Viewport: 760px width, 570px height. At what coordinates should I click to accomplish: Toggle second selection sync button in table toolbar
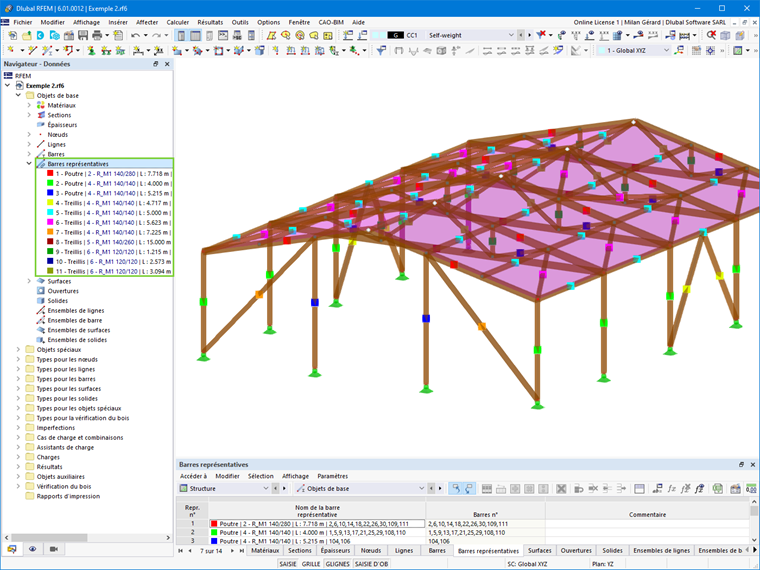click(x=468, y=489)
